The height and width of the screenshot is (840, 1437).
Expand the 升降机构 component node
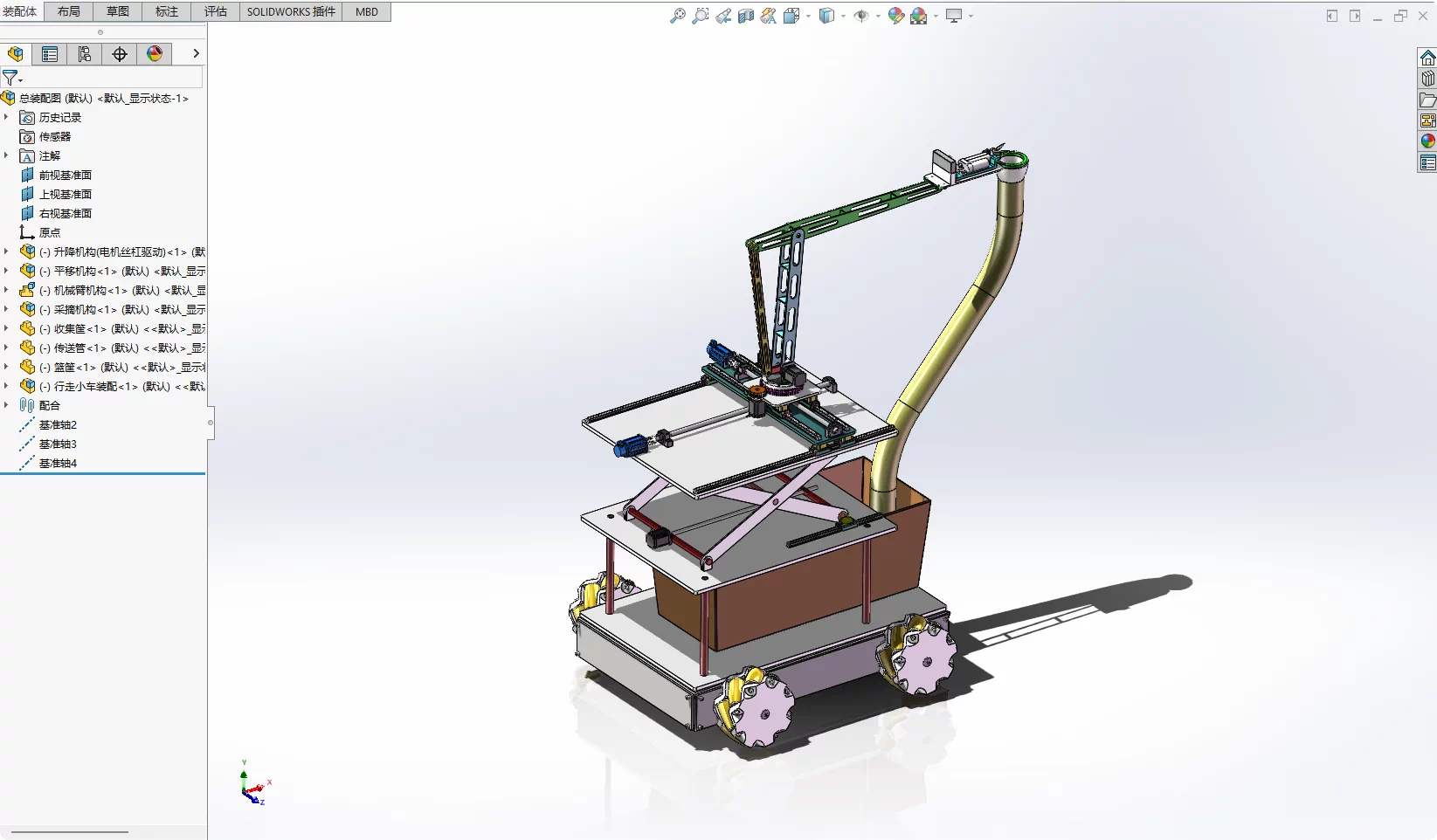[6, 251]
